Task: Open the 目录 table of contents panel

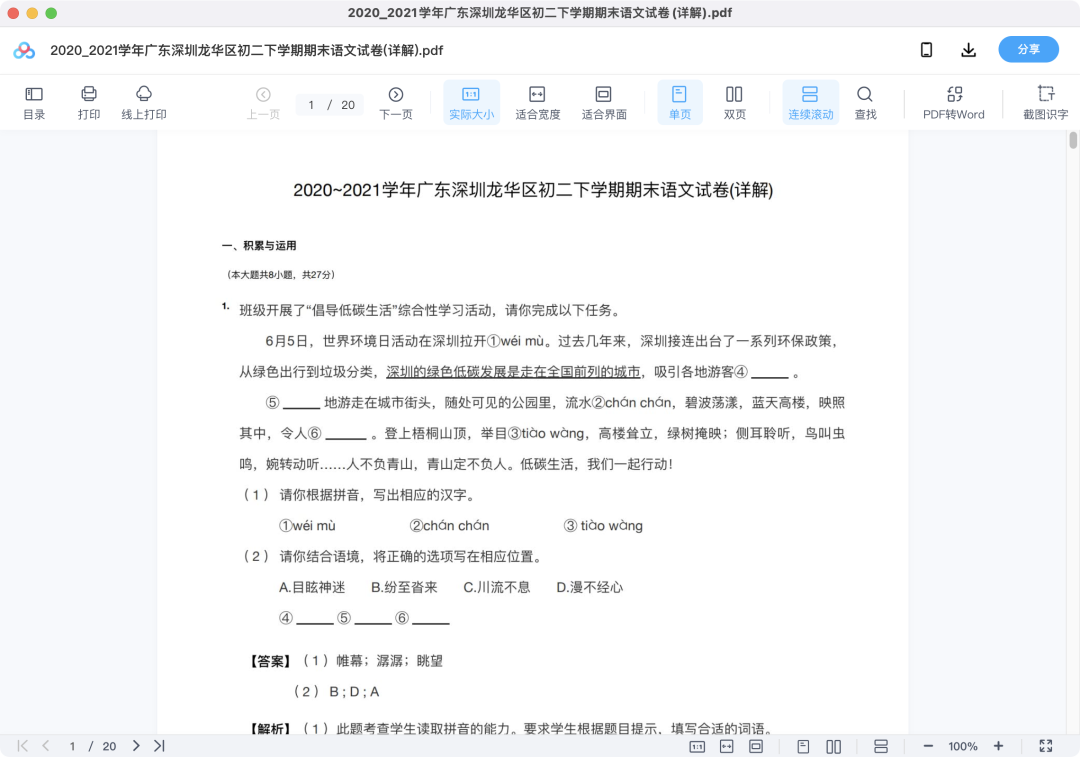Action: coord(34,102)
